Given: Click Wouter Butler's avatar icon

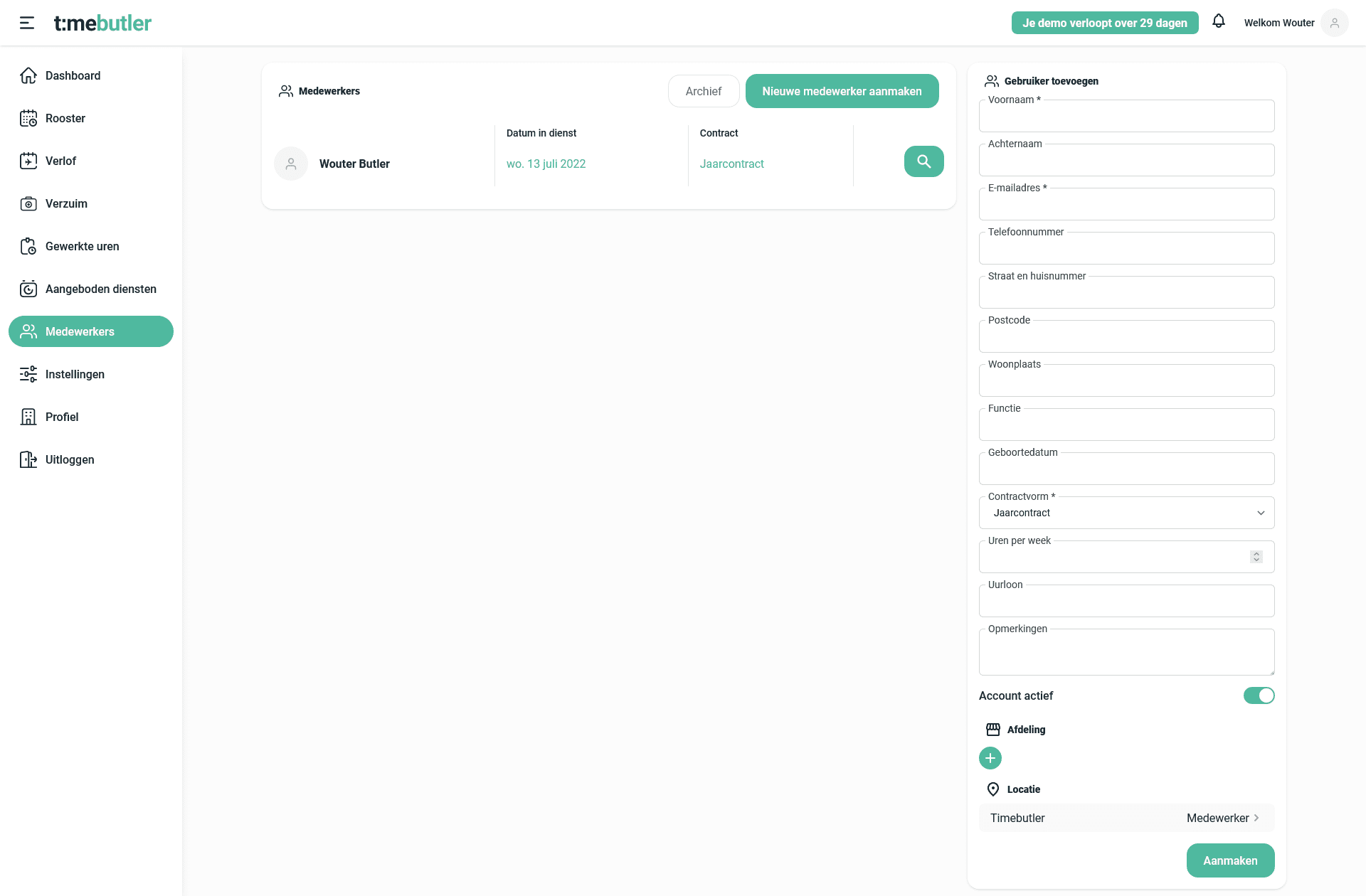Looking at the screenshot, I should [x=291, y=164].
